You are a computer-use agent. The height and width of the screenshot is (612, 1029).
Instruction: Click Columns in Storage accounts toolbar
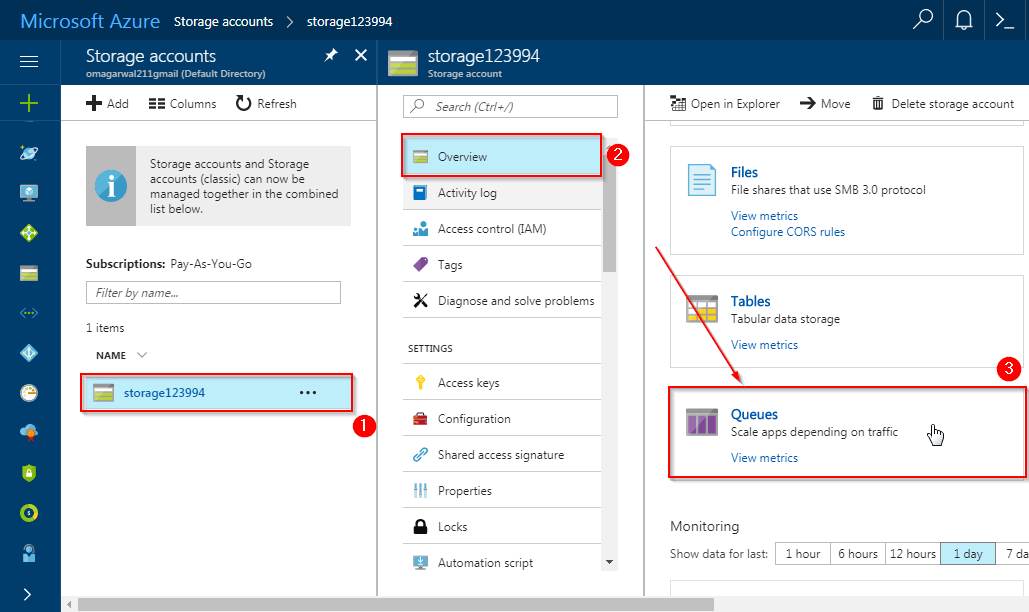(182, 104)
